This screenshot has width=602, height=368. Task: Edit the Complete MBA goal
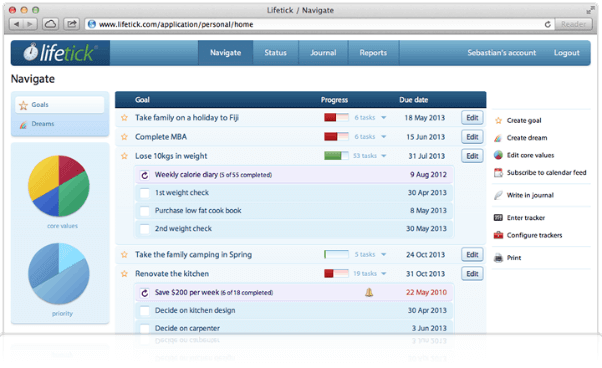click(x=472, y=137)
